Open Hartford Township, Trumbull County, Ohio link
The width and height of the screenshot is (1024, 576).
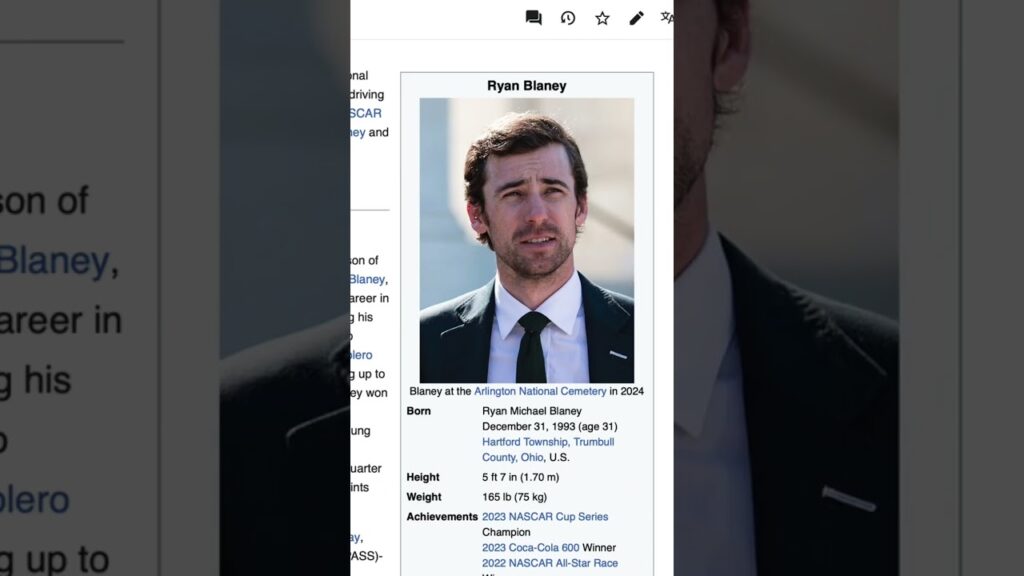[548, 450]
